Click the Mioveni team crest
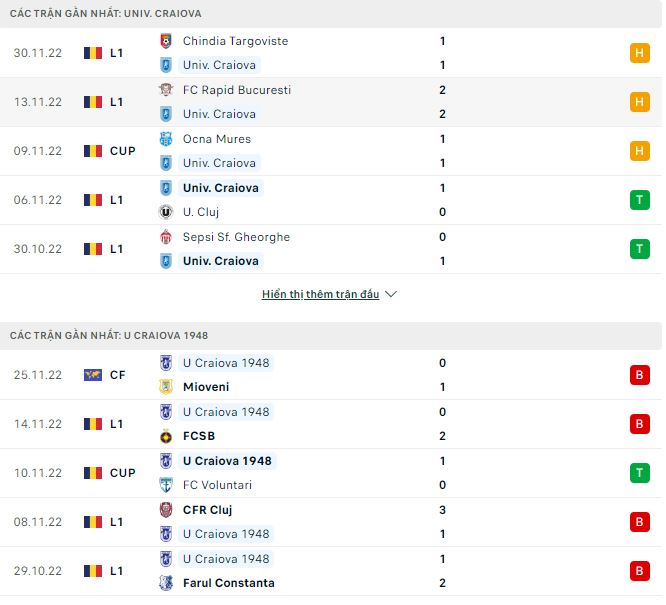666x605 pixels. point(166,387)
